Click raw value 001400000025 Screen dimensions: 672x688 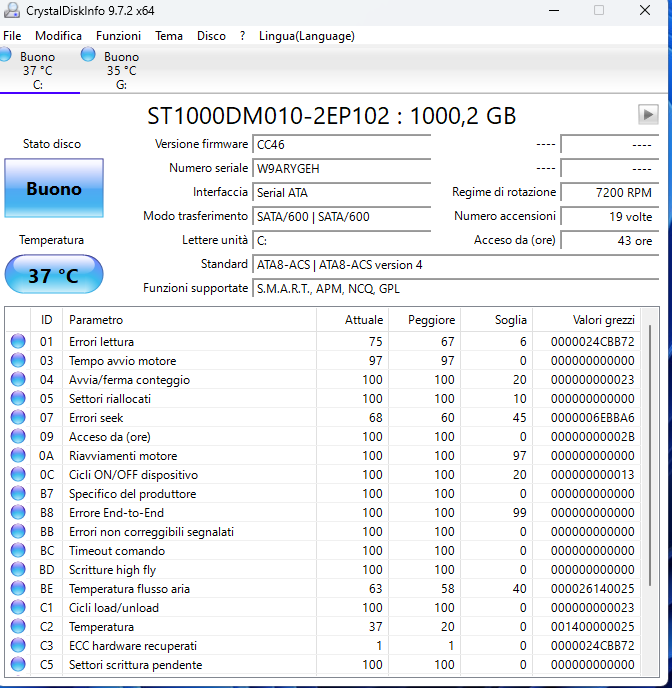593,627
